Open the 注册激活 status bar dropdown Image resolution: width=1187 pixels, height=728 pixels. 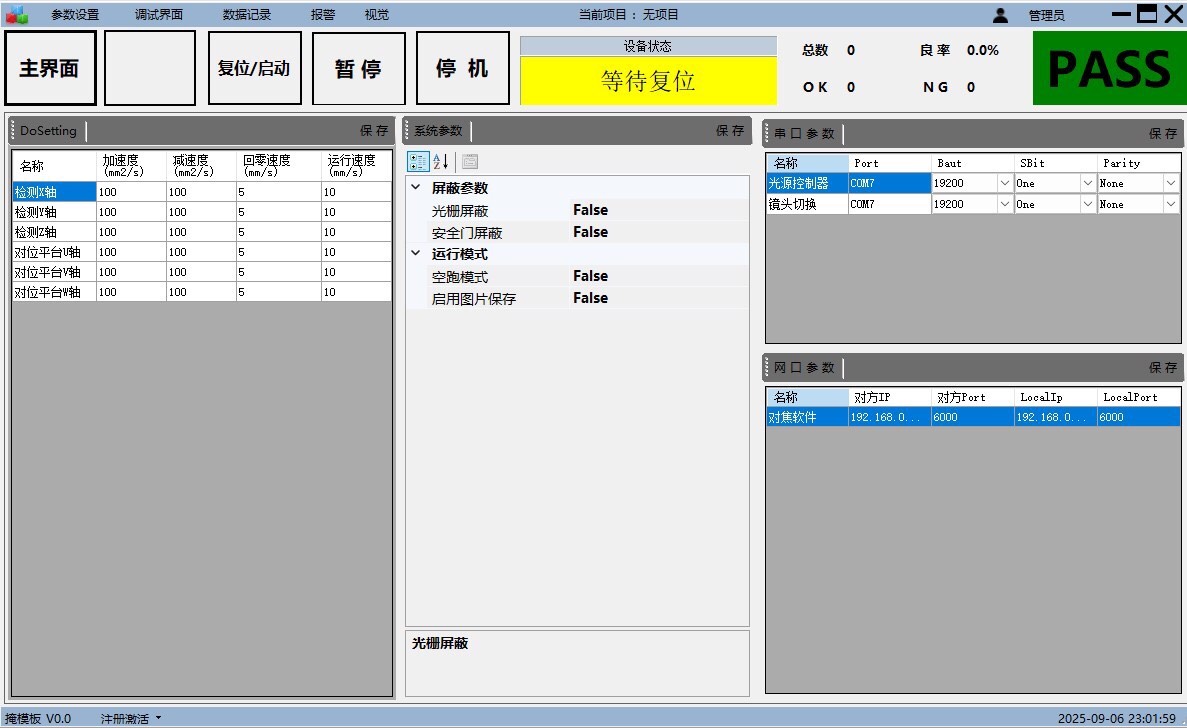(130, 718)
